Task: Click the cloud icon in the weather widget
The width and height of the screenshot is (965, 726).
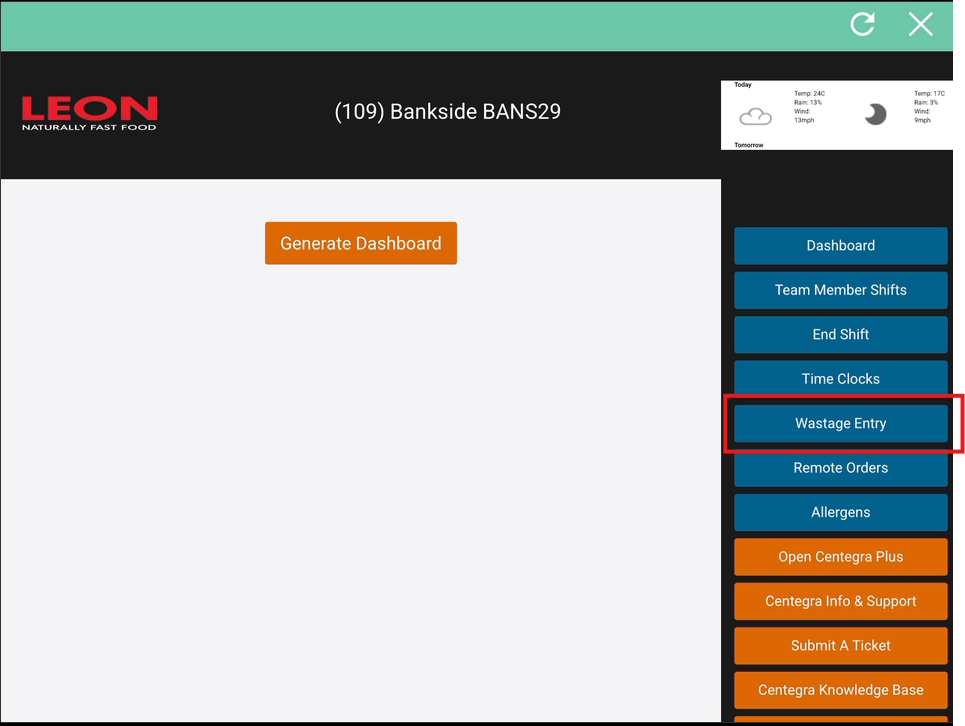Action: click(755, 116)
